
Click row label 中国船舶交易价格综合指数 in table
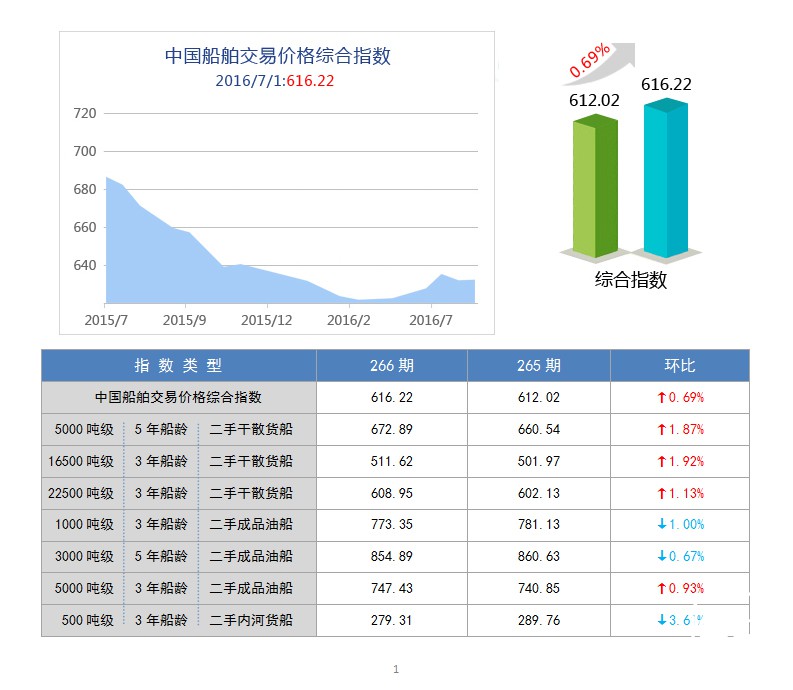178,397
